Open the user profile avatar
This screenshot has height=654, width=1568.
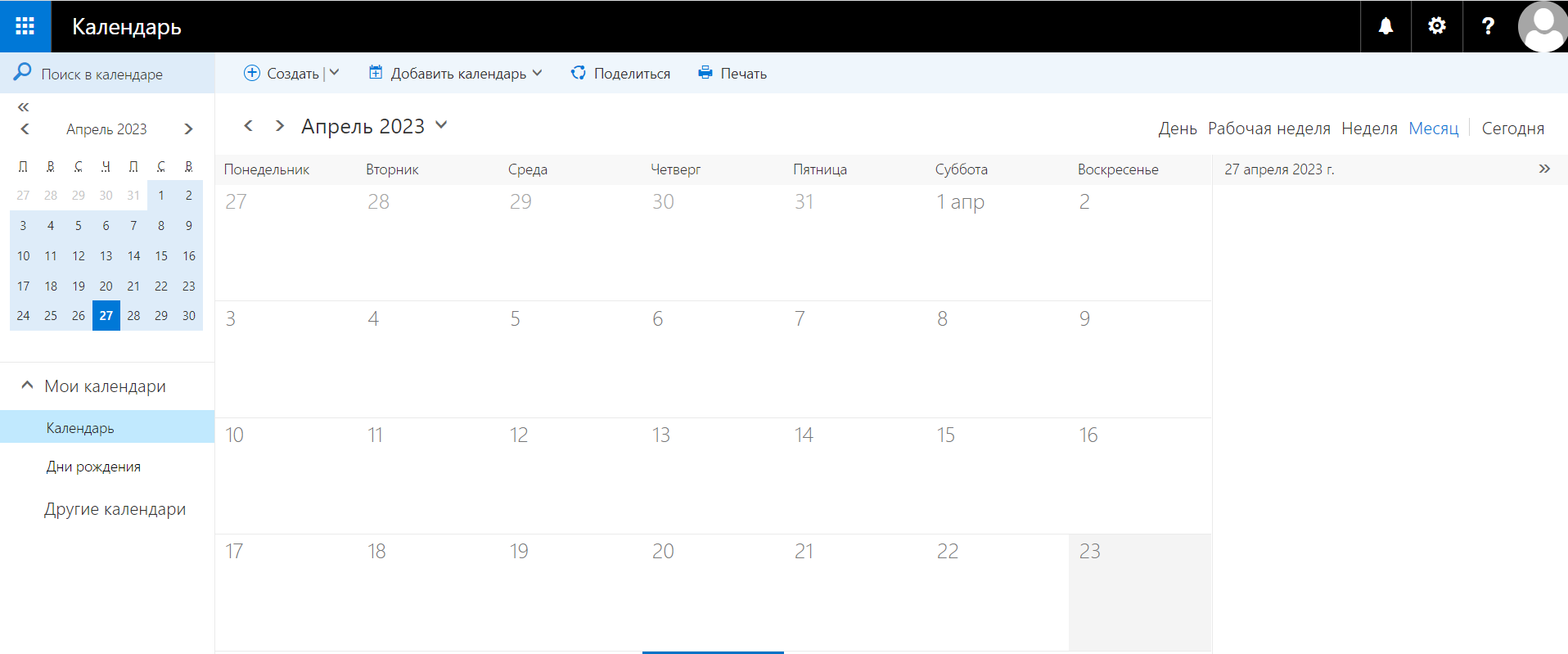click(x=1542, y=26)
